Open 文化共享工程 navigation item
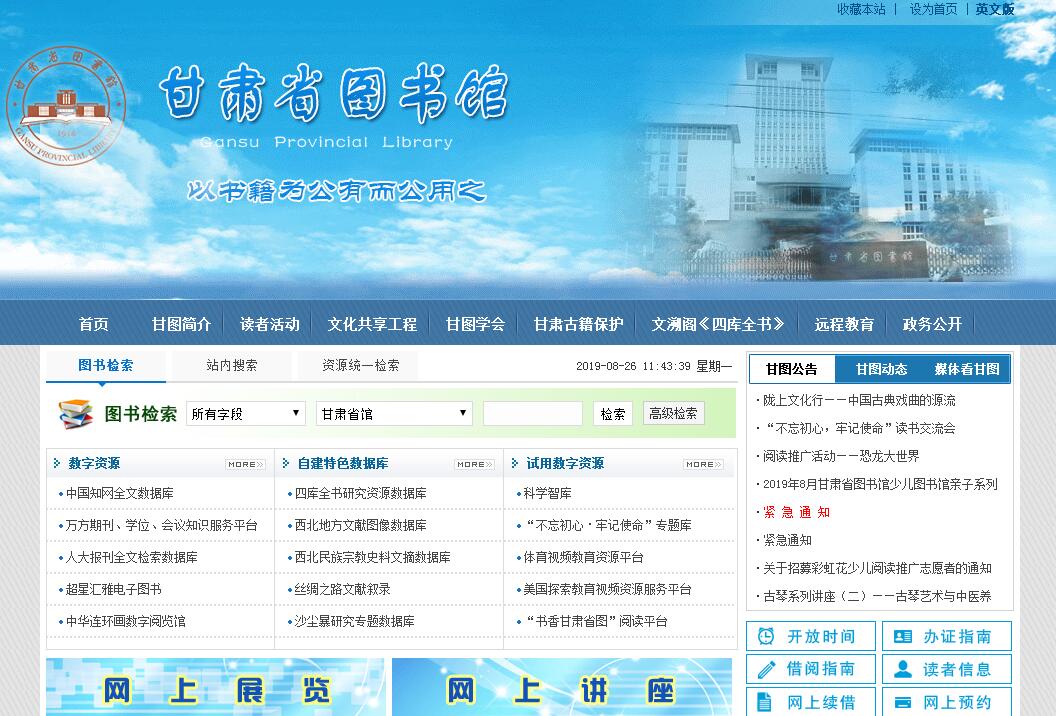The width and height of the screenshot is (1056, 716). [372, 325]
